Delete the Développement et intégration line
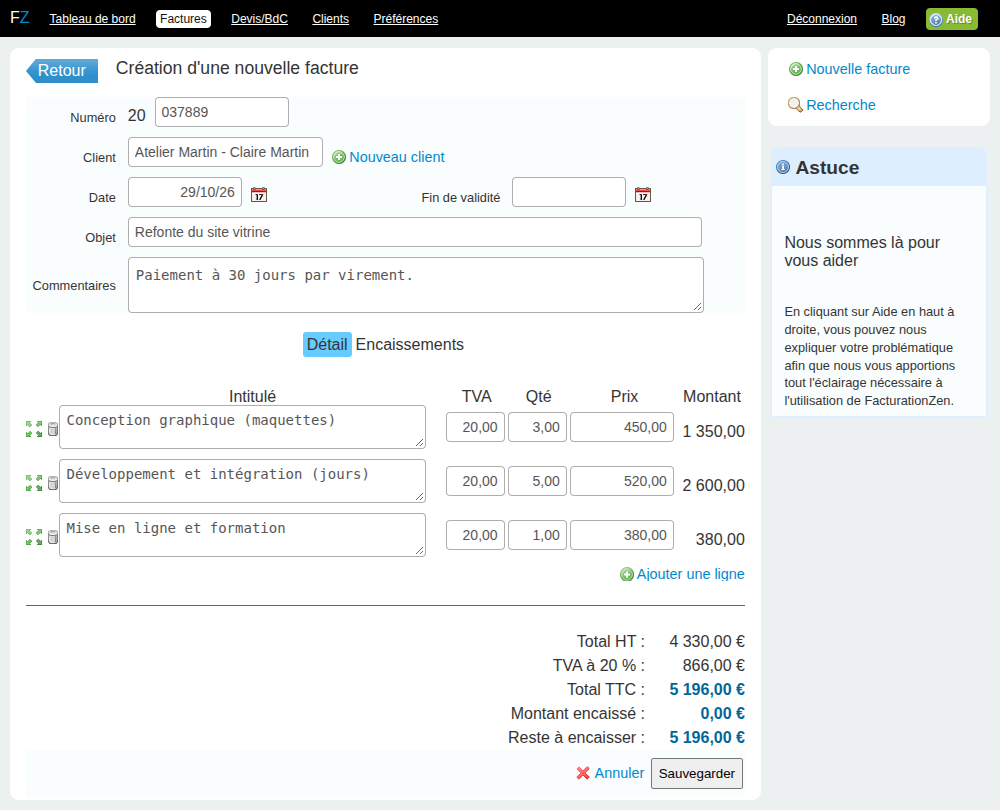Viewport: 1000px width, 810px height. tap(53, 483)
